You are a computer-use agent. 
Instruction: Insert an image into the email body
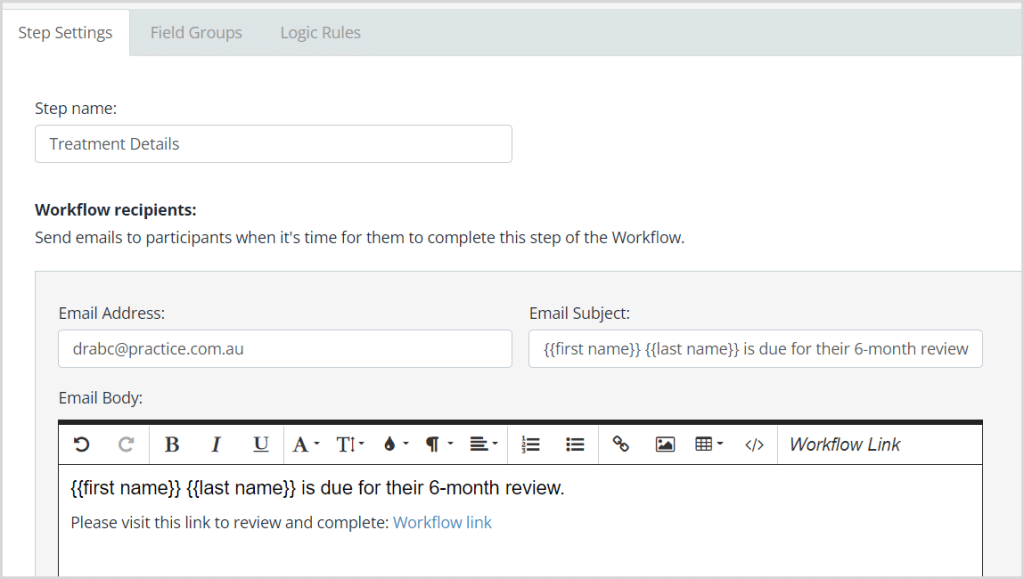click(663, 444)
